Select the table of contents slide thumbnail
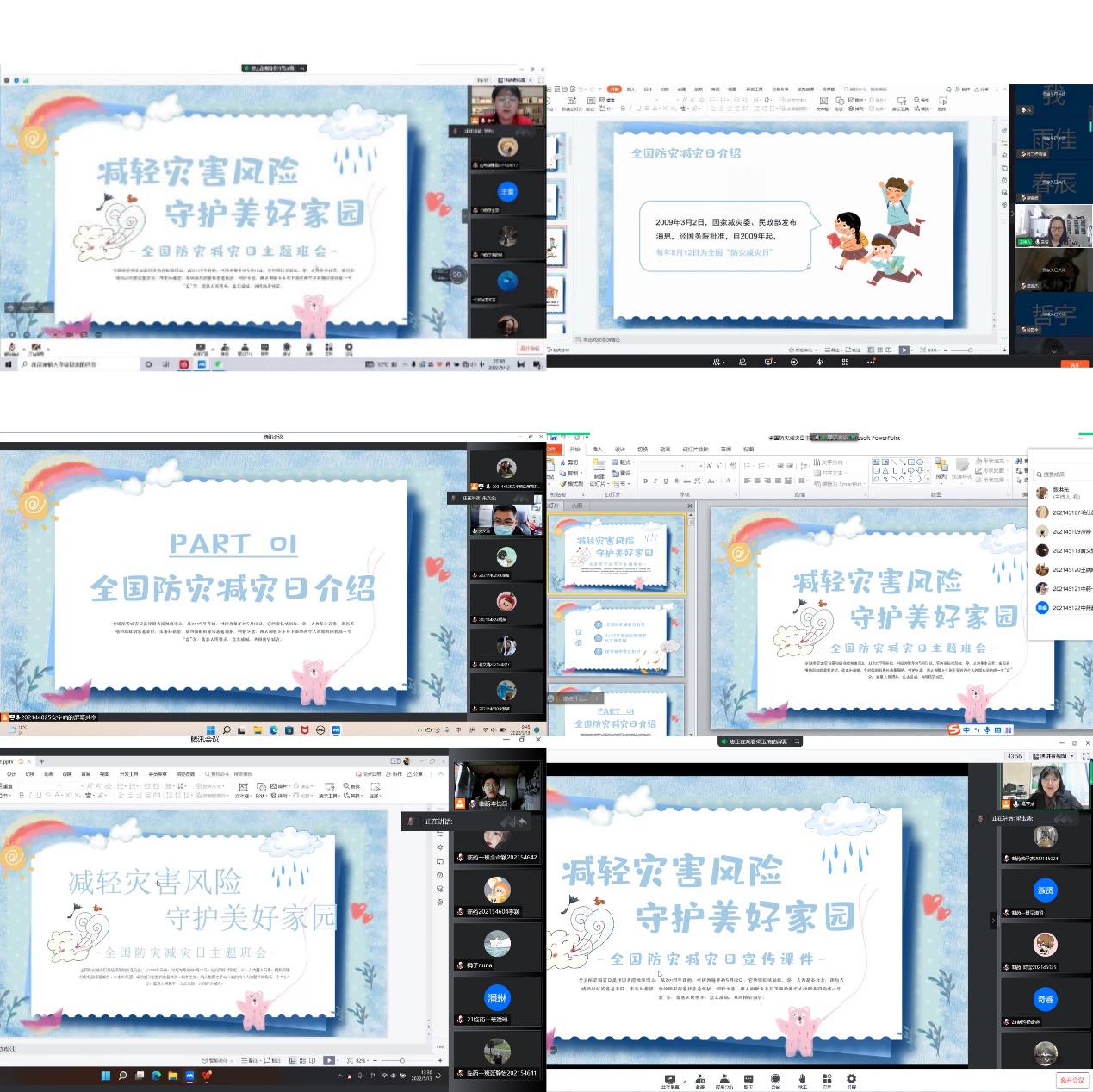 tap(617, 638)
